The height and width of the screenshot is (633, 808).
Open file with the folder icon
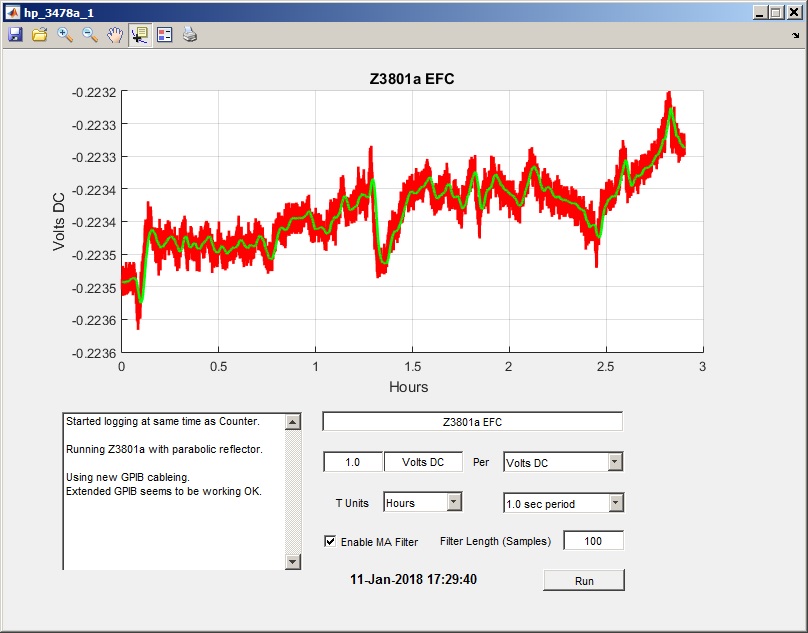pos(40,35)
